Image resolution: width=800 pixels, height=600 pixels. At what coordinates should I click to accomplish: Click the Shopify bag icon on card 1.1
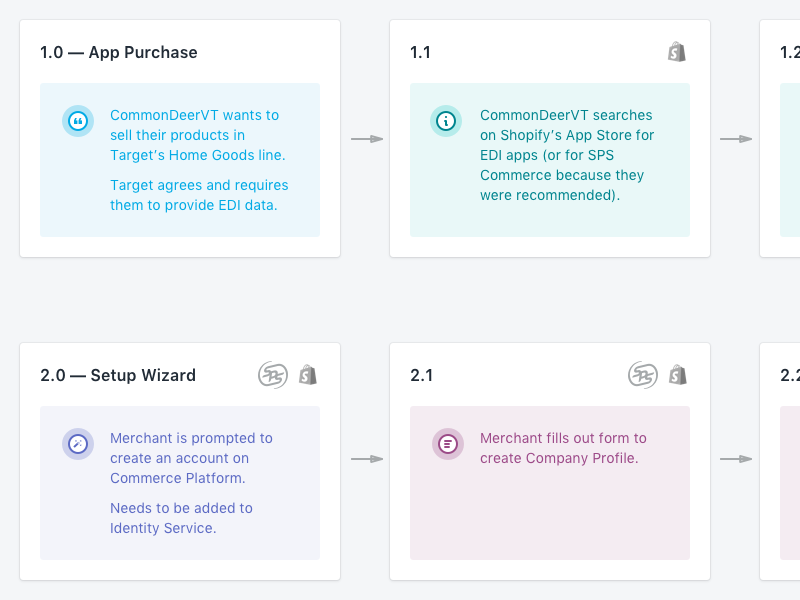(677, 52)
